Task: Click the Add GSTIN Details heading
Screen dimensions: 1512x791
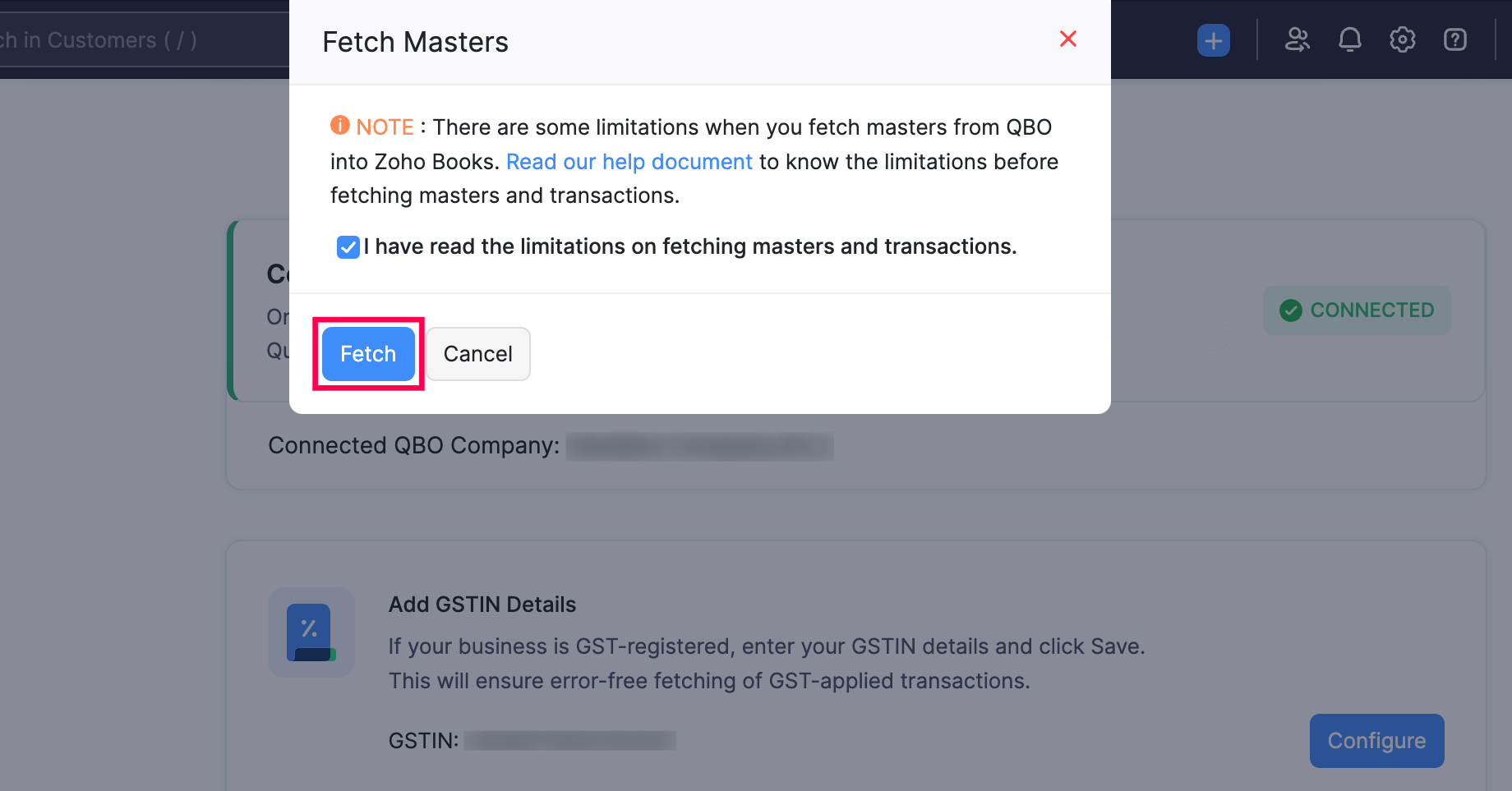Action: click(482, 605)
